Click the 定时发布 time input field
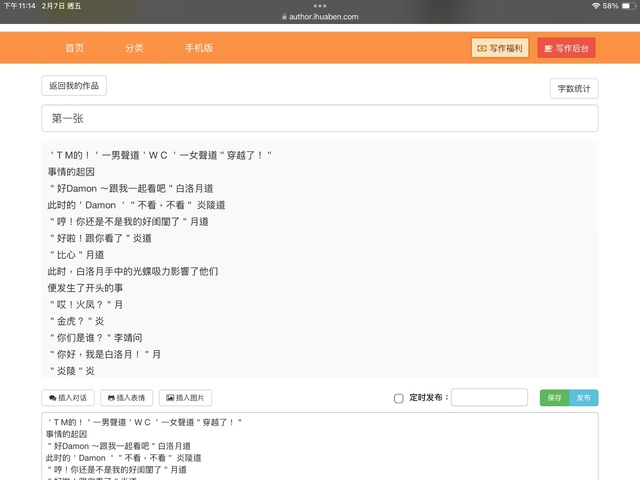Screen dimensions: 640x480 489,398
